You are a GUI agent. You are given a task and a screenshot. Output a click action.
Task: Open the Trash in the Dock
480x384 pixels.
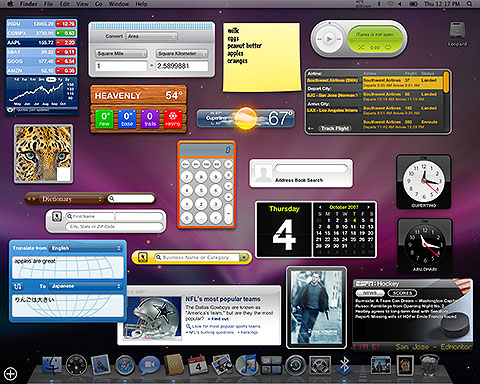point(429,365)
